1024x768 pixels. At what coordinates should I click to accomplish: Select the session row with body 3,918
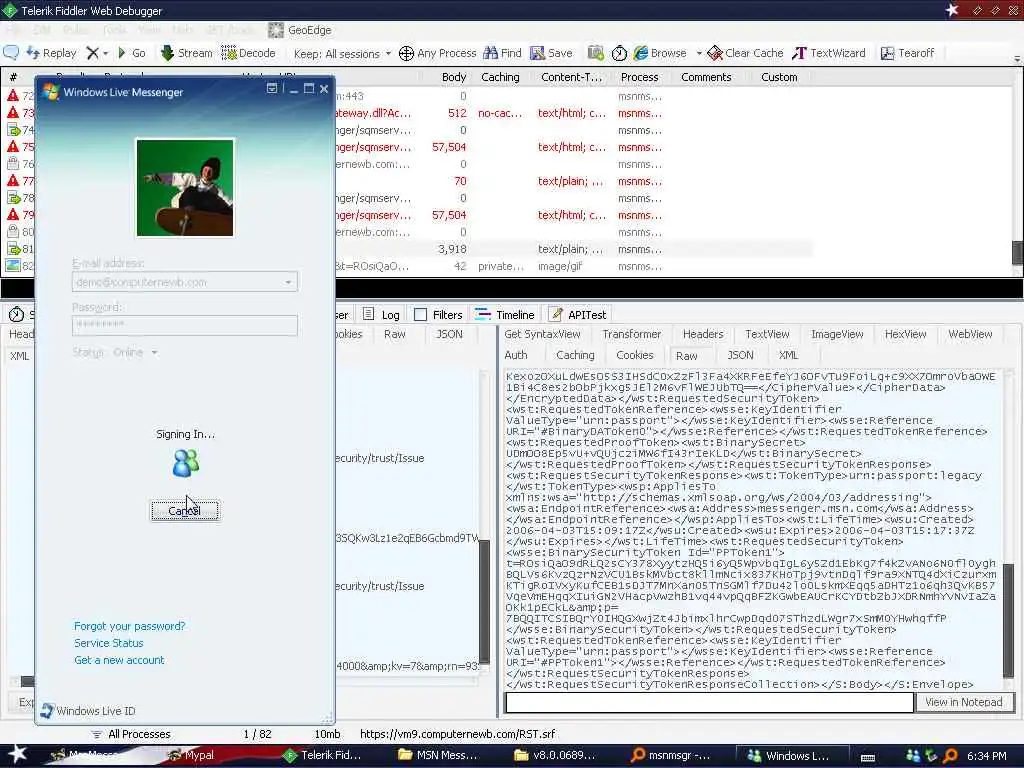point(575,249)
